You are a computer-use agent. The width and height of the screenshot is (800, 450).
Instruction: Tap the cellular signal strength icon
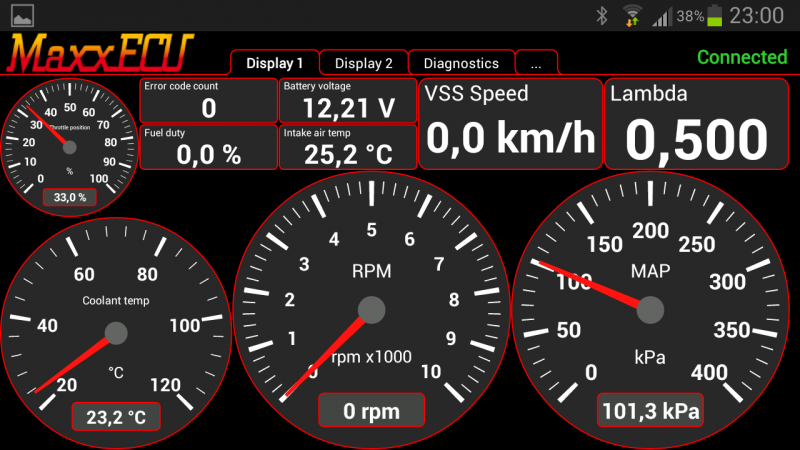(x=661, y=16)
